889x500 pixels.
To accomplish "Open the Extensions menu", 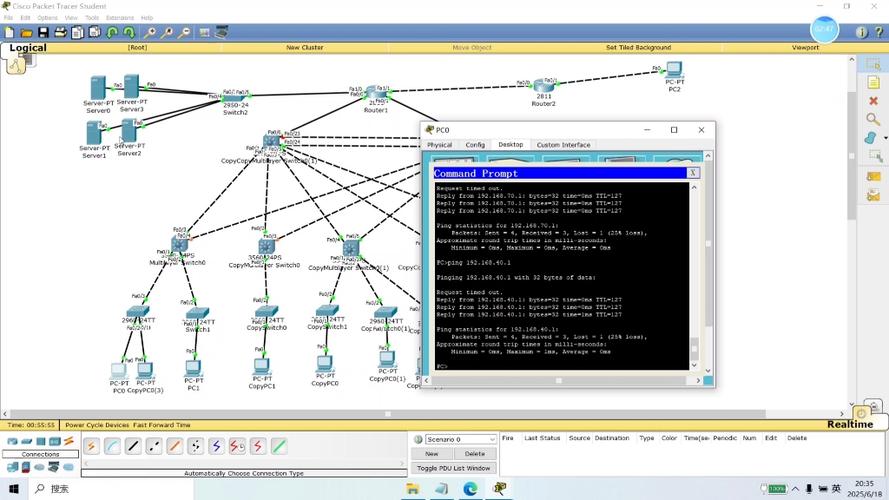I will click(120, 18).
